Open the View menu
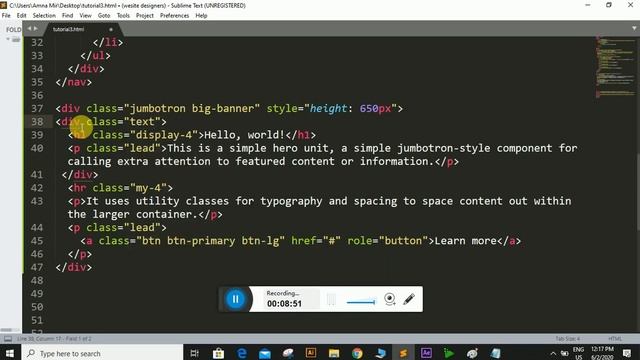This screenshot has height=360, width=640. click(x=85, y=16)
